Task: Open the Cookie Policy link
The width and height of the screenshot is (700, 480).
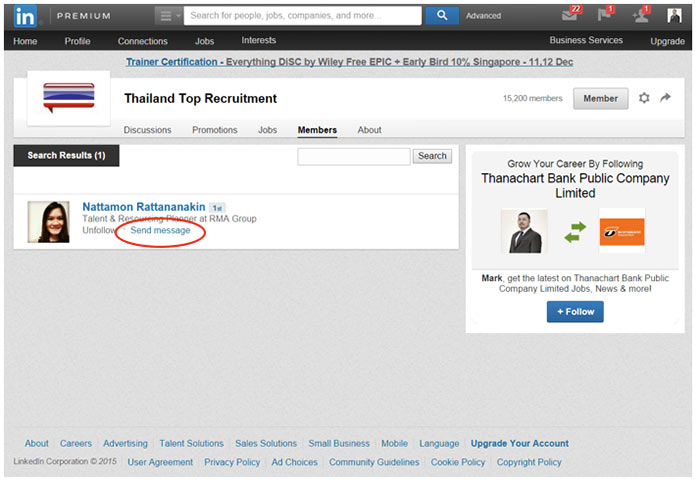Action: 458,462
